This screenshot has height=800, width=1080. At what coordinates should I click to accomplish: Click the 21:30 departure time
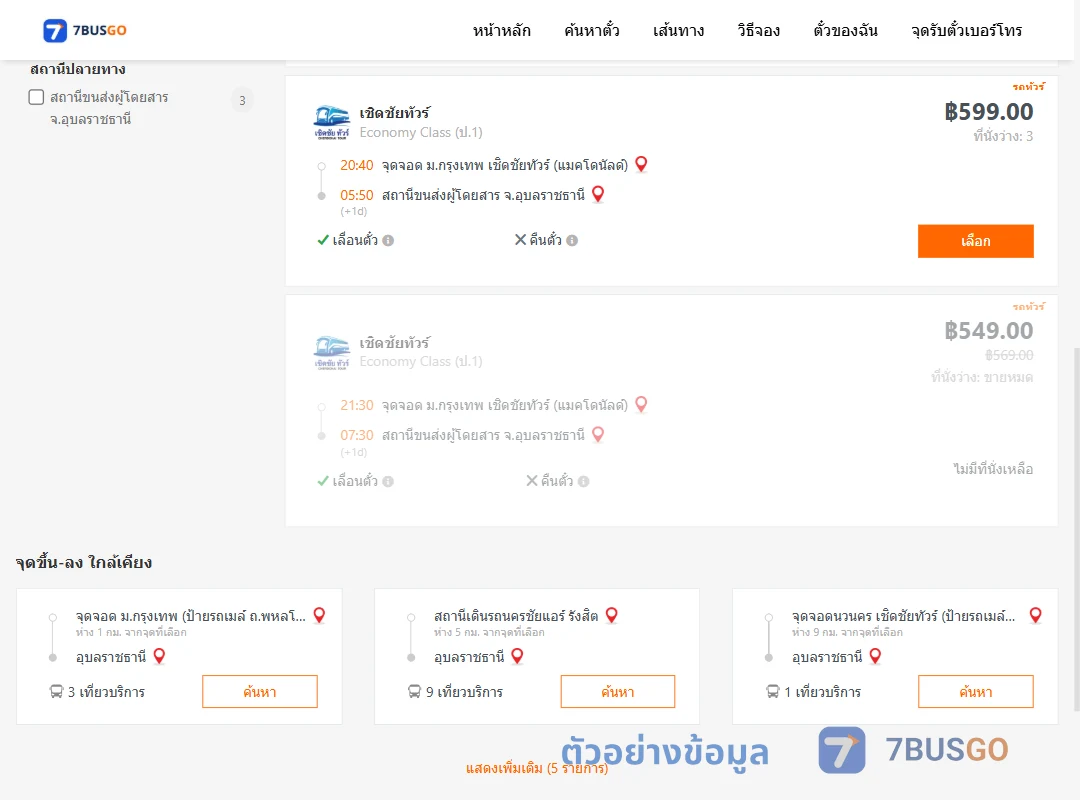357,405
